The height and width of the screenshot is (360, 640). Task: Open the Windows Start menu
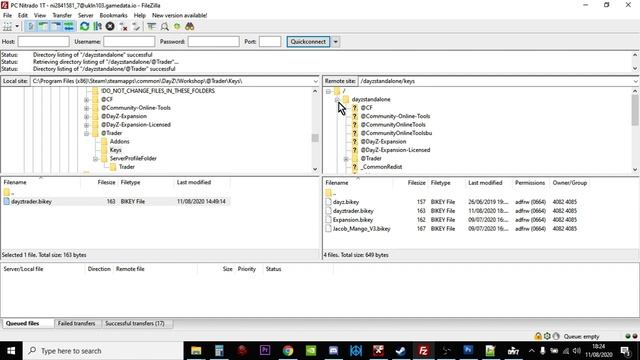[11, 351]
